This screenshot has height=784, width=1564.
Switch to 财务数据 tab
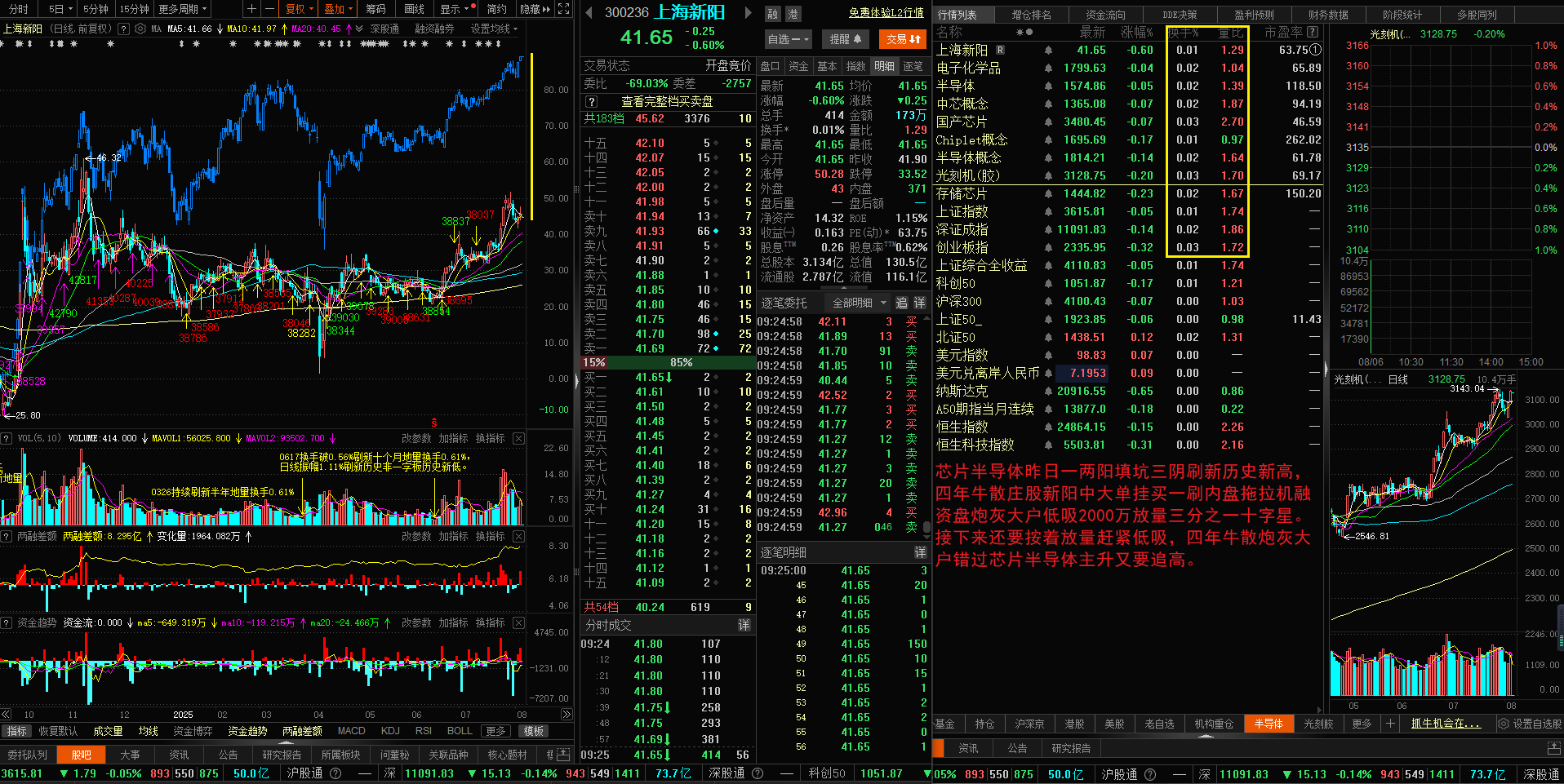tap(1328, 15)
